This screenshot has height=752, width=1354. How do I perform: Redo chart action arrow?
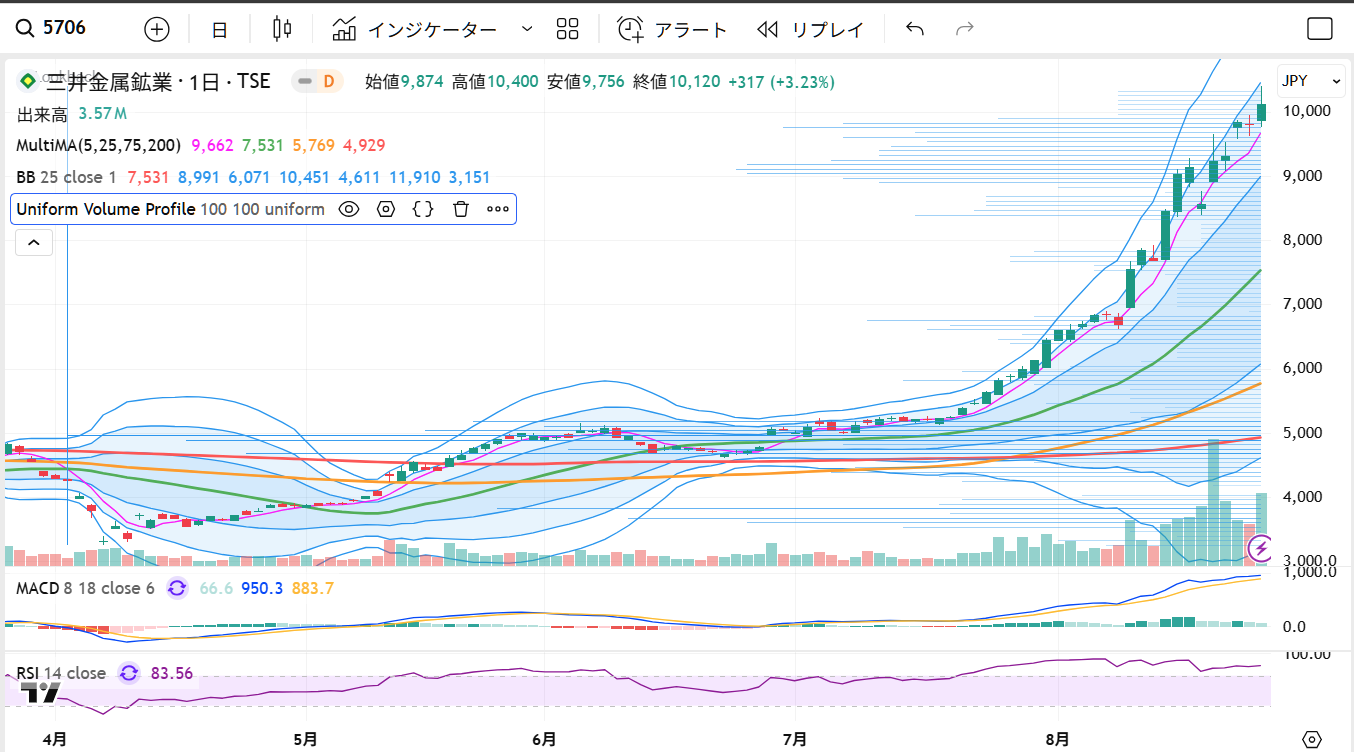[965, 29]
